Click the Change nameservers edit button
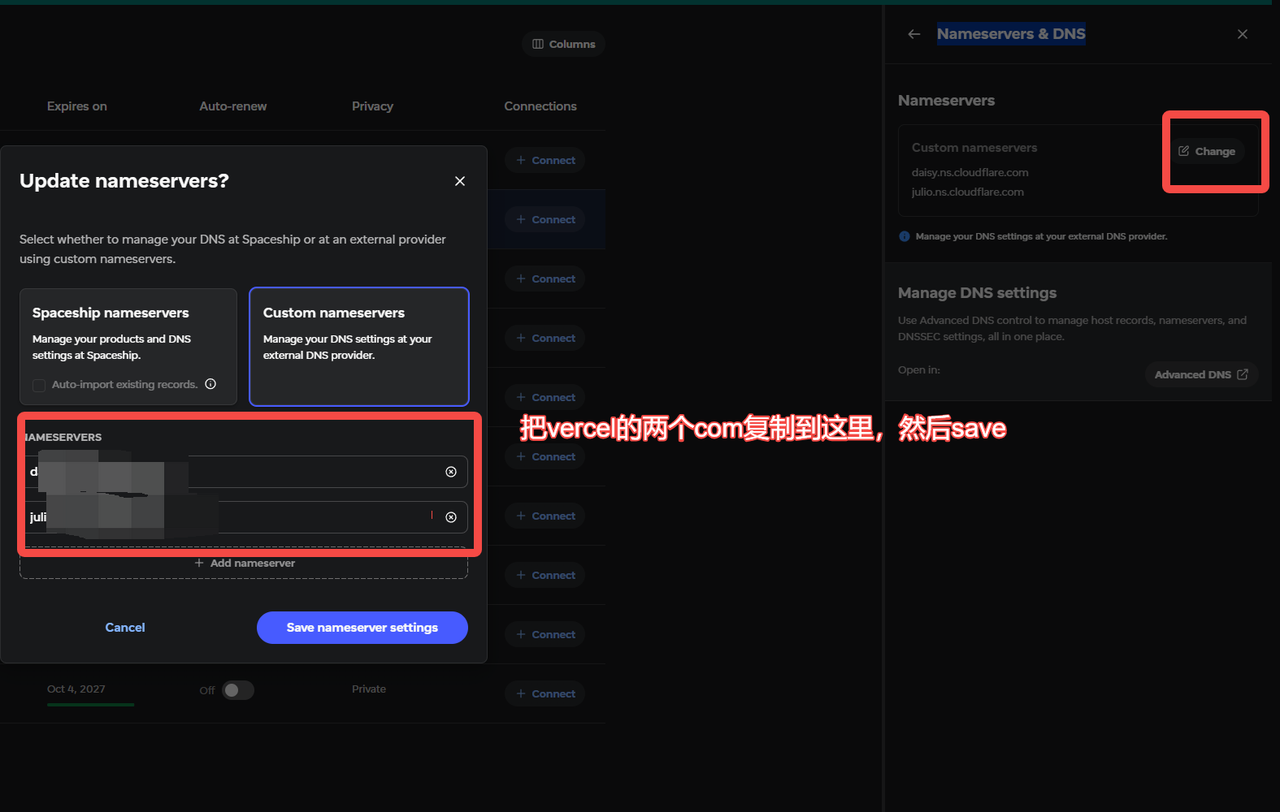Image resolution: width=1280 pixels, height=812 pixels. [1207, 151]
